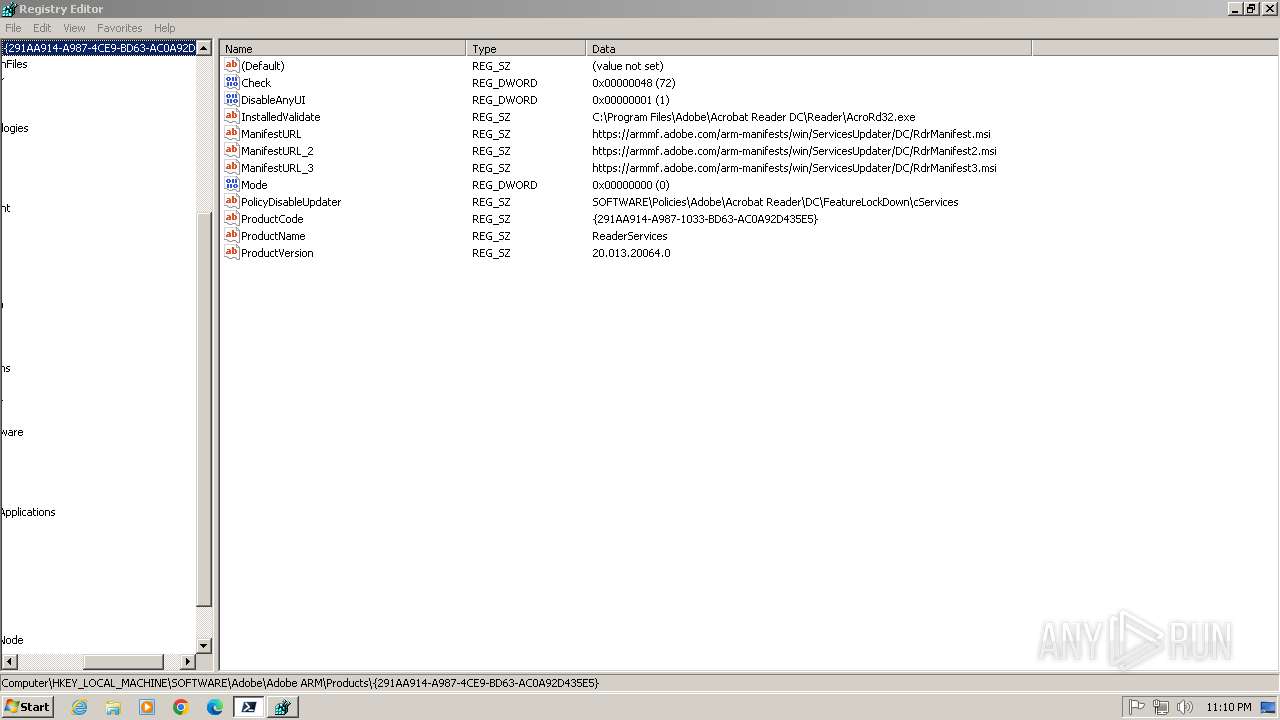Click the REG_DWORD type for Mode
The width and height of the screenshot is (1280, 720).
pos(504,185)
